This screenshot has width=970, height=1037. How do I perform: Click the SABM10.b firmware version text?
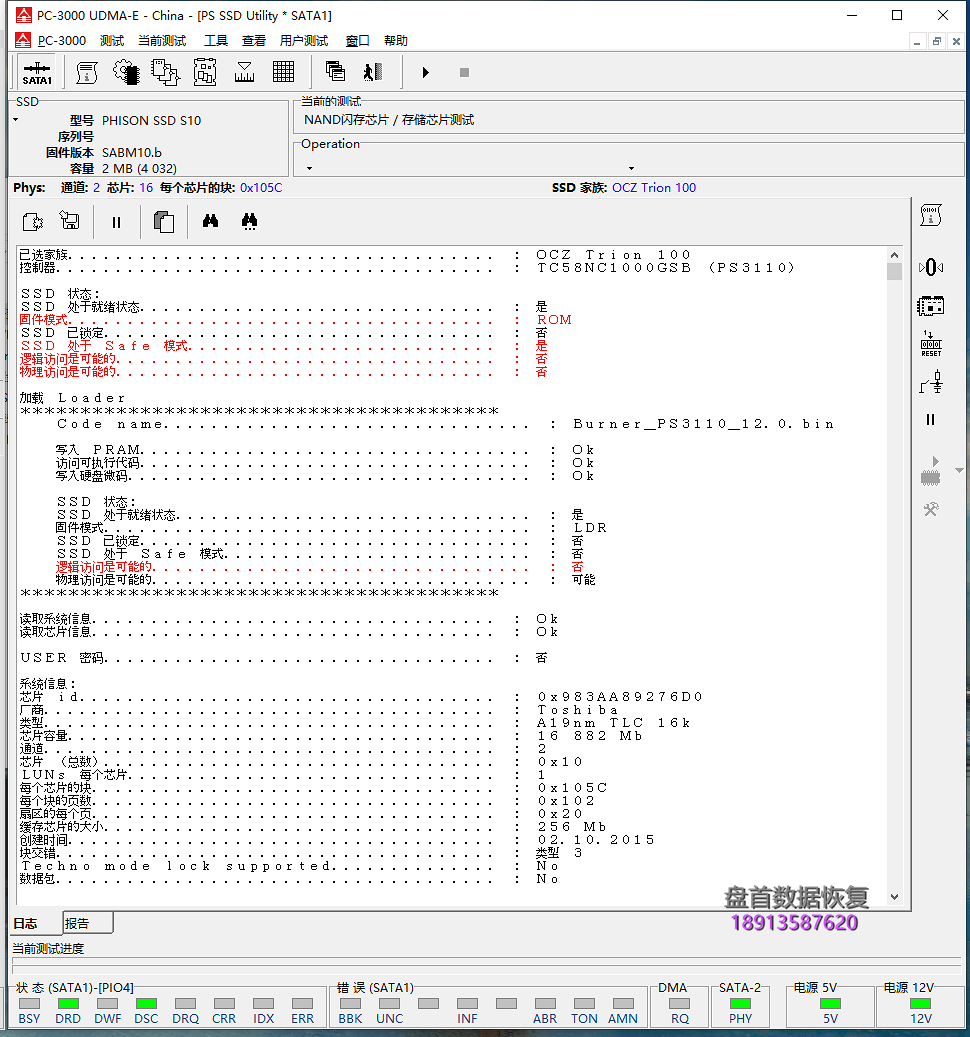(132, 153)
